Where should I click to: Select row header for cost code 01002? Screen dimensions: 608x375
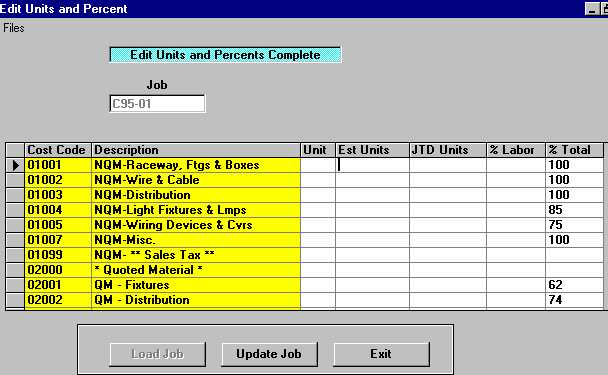tap(15, 180)
